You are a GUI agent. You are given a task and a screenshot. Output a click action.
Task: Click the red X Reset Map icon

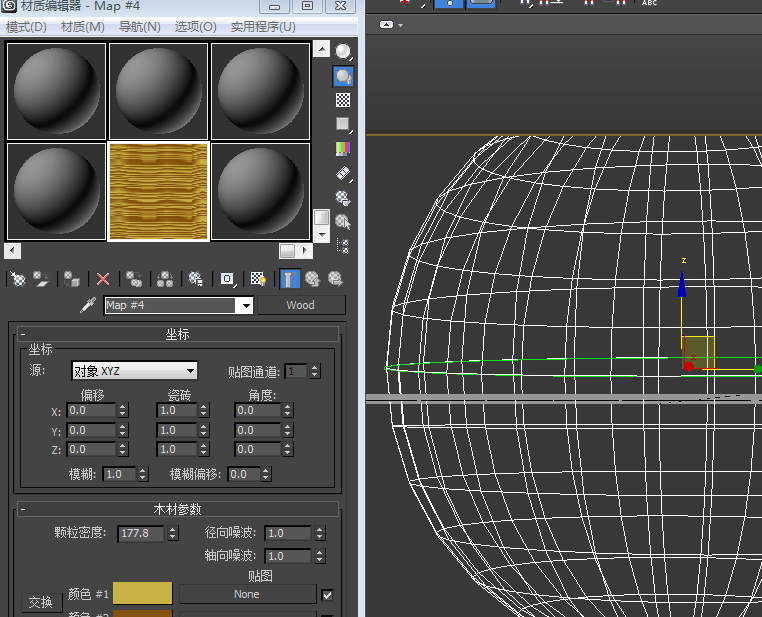(103, 279)
